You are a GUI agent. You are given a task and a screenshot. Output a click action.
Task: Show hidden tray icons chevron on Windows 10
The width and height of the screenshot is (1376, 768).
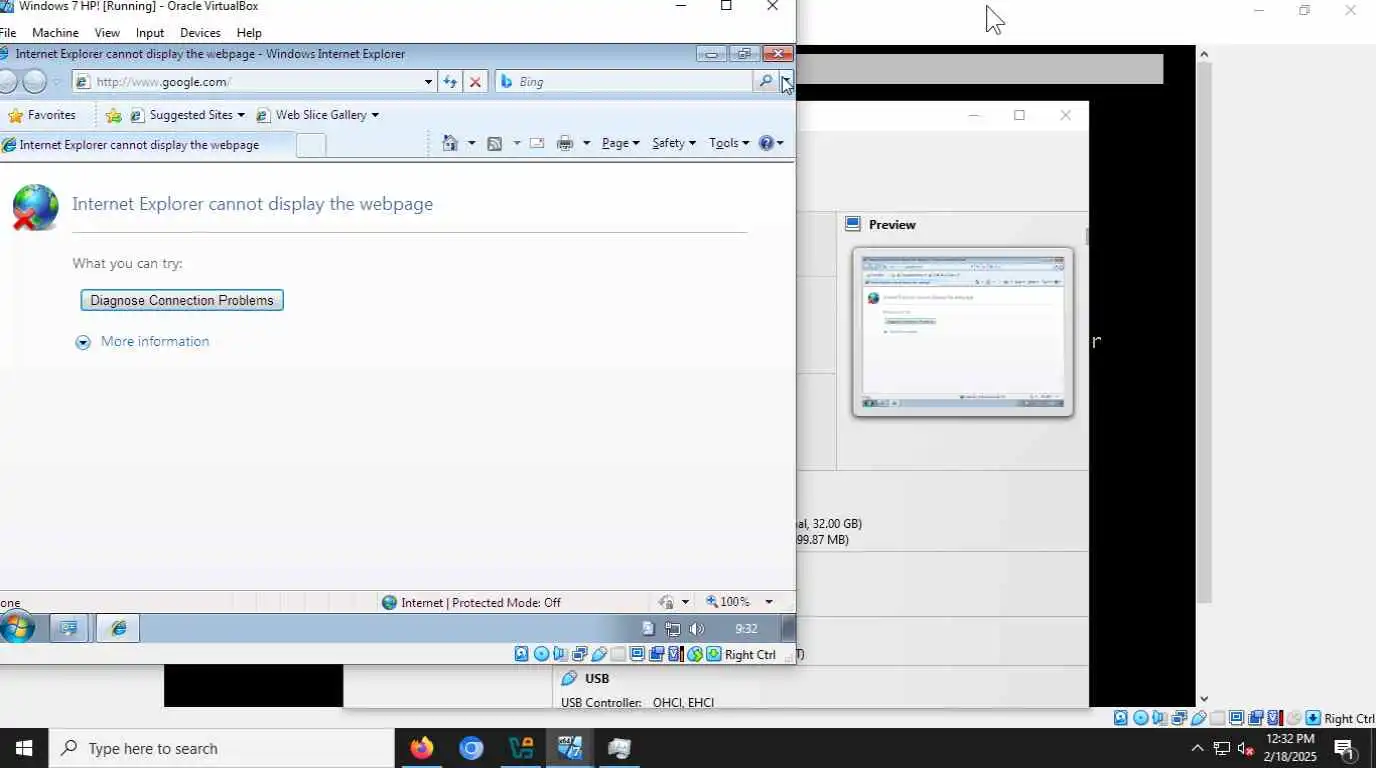click(x=1197, y=748)
